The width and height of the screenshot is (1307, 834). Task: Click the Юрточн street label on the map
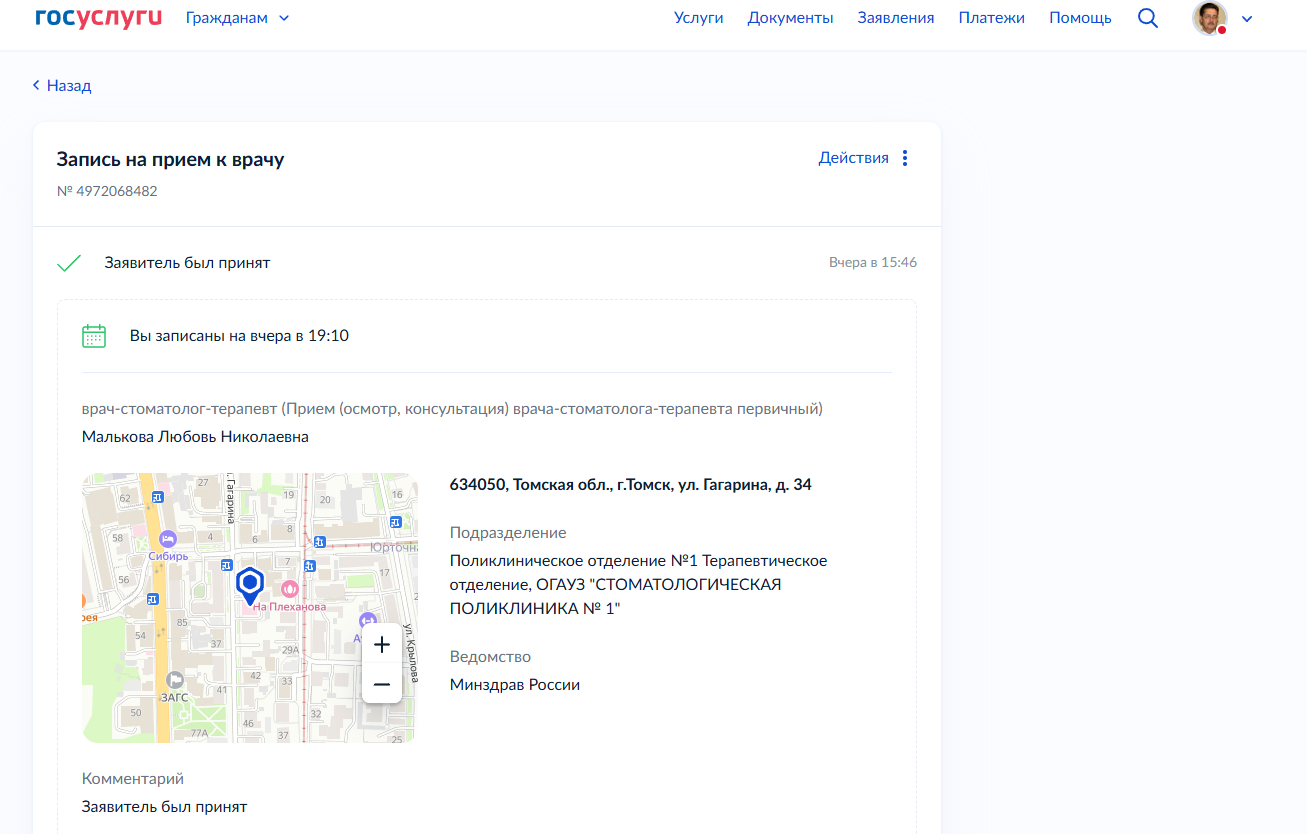(x=393, y=548)
